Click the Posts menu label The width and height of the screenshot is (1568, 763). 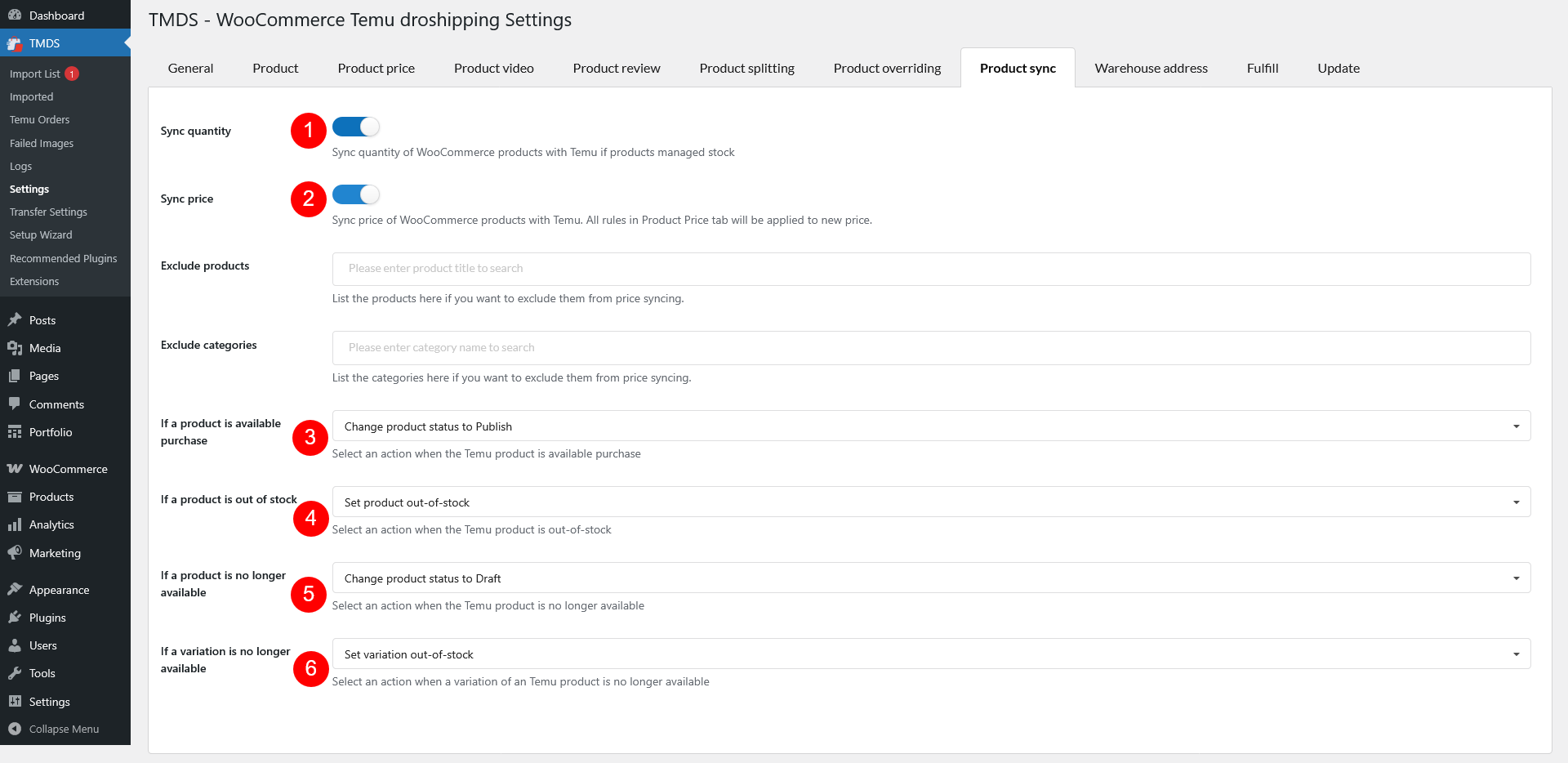pyautogui.click(x=42, y=320)
